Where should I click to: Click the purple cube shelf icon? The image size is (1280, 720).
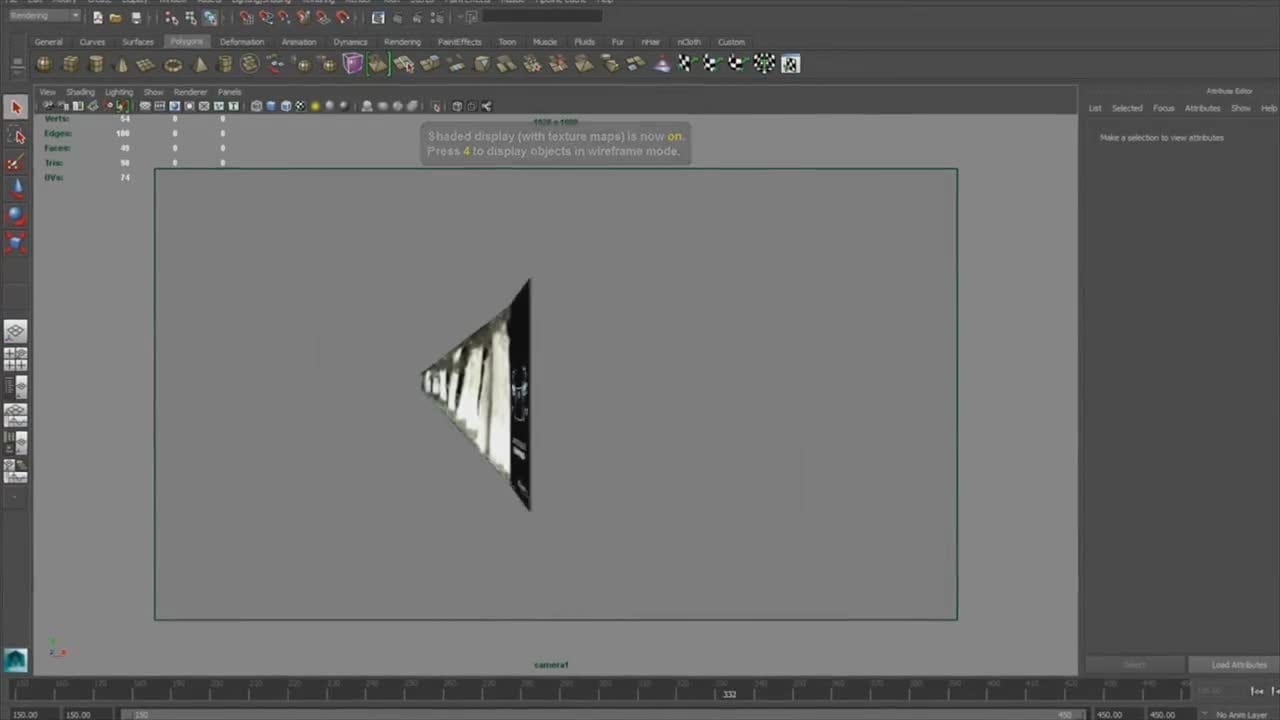click(x=353, y=64)
